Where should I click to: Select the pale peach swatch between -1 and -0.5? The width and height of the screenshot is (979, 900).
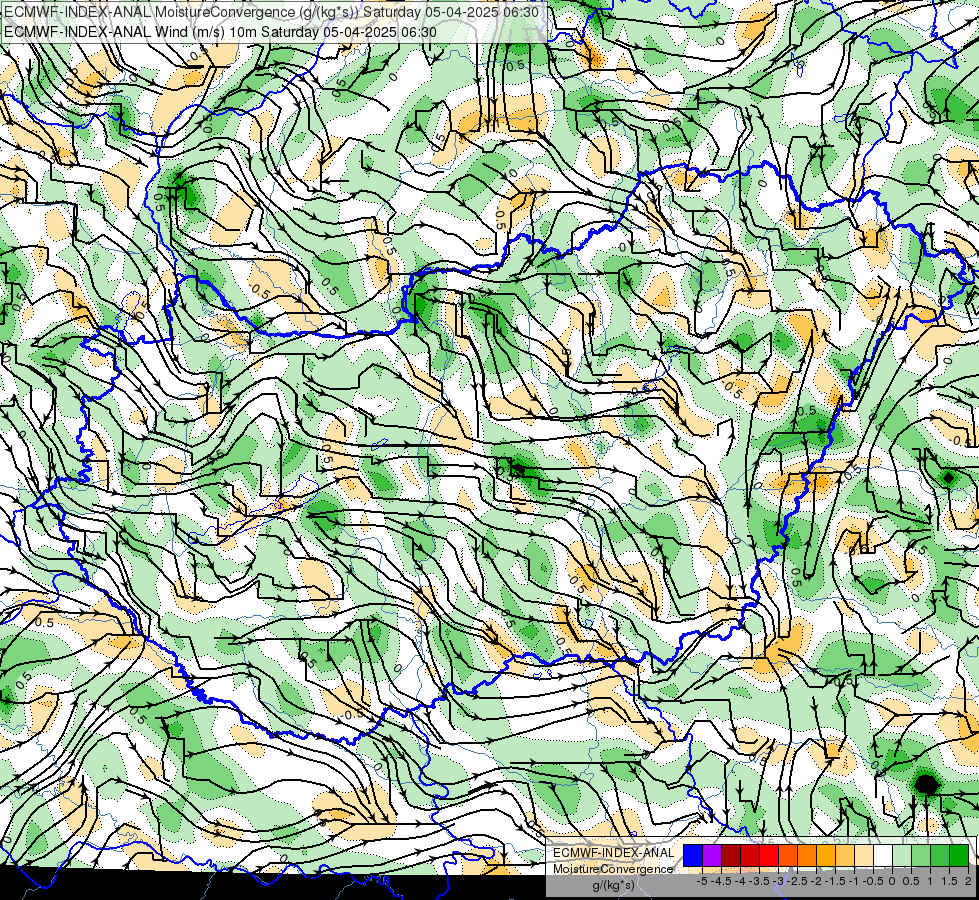(864, 855)
